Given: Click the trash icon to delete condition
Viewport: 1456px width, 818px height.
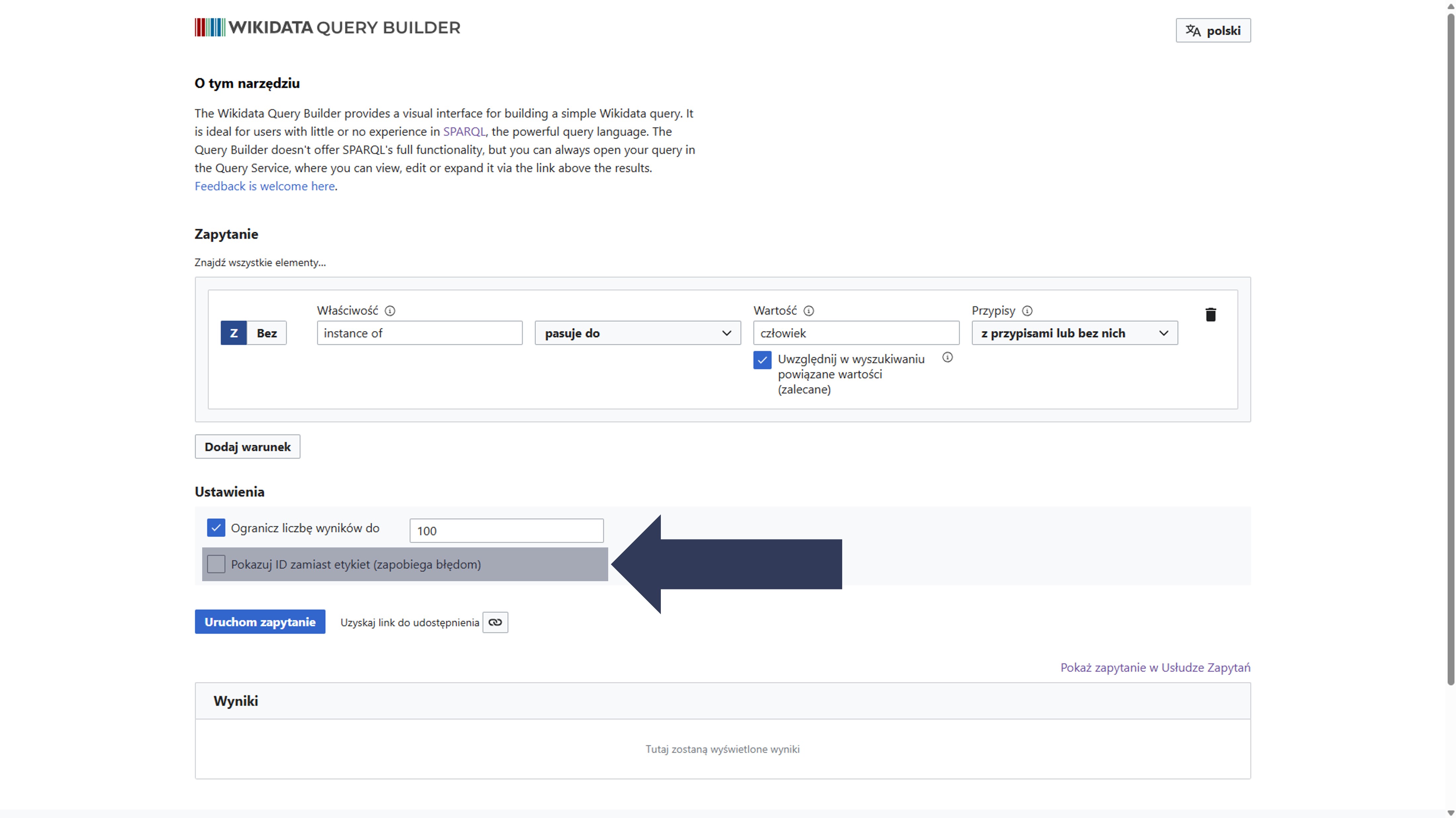Looking at the screenshot, I should tap(1210, 315).
